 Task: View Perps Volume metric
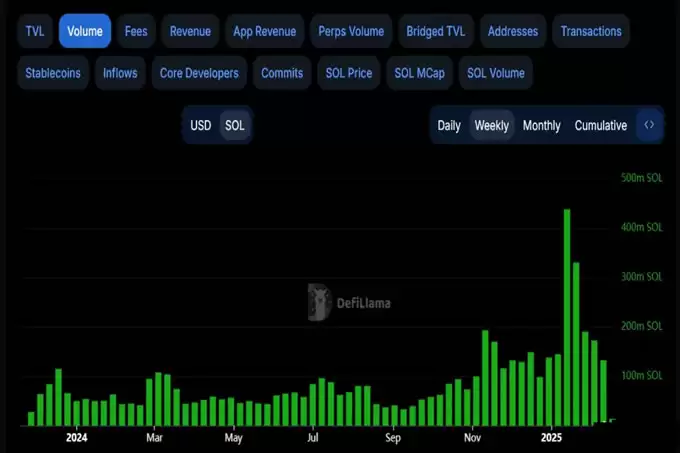351,31
